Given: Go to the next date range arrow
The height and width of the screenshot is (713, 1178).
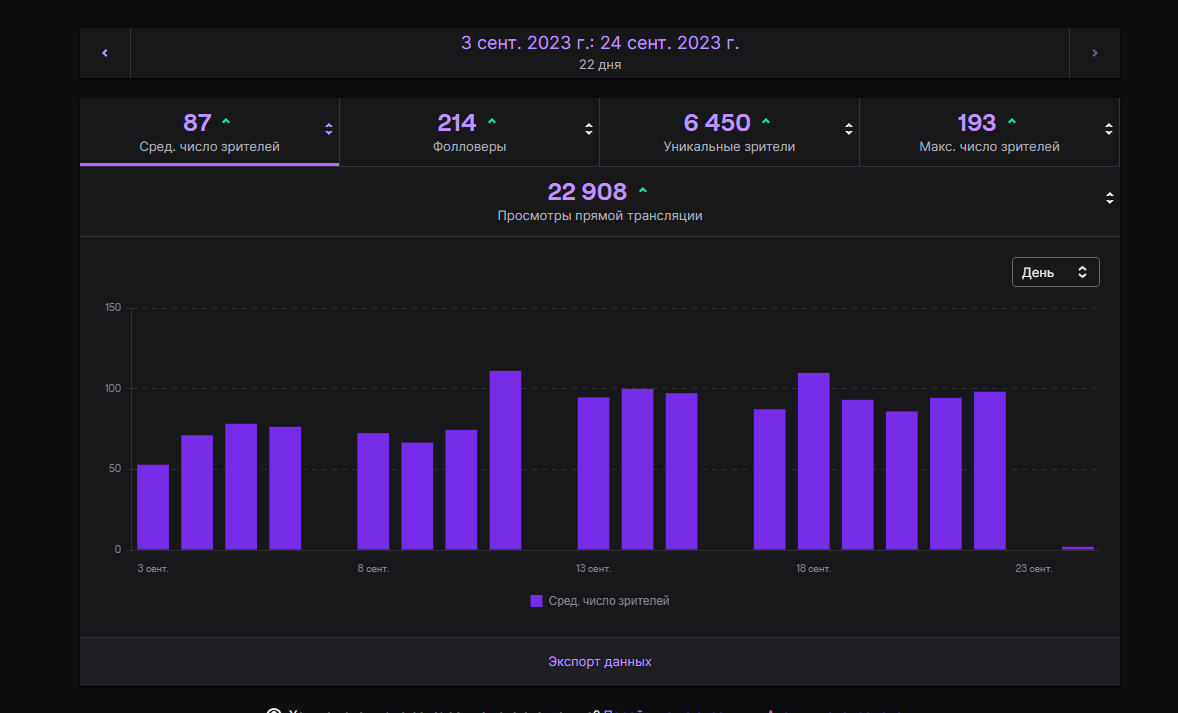Looking at the screenshot, I should 1095,53.
